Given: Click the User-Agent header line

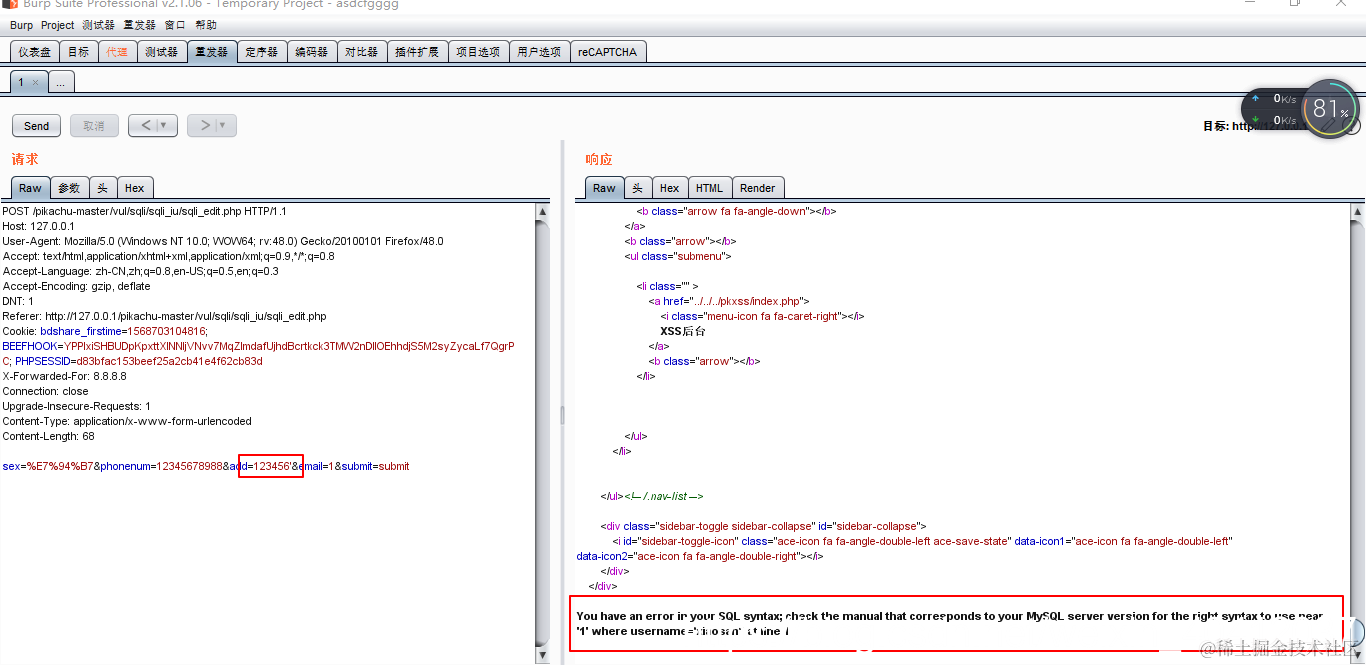Looking at the screenshot, I should tap(222, 241).
